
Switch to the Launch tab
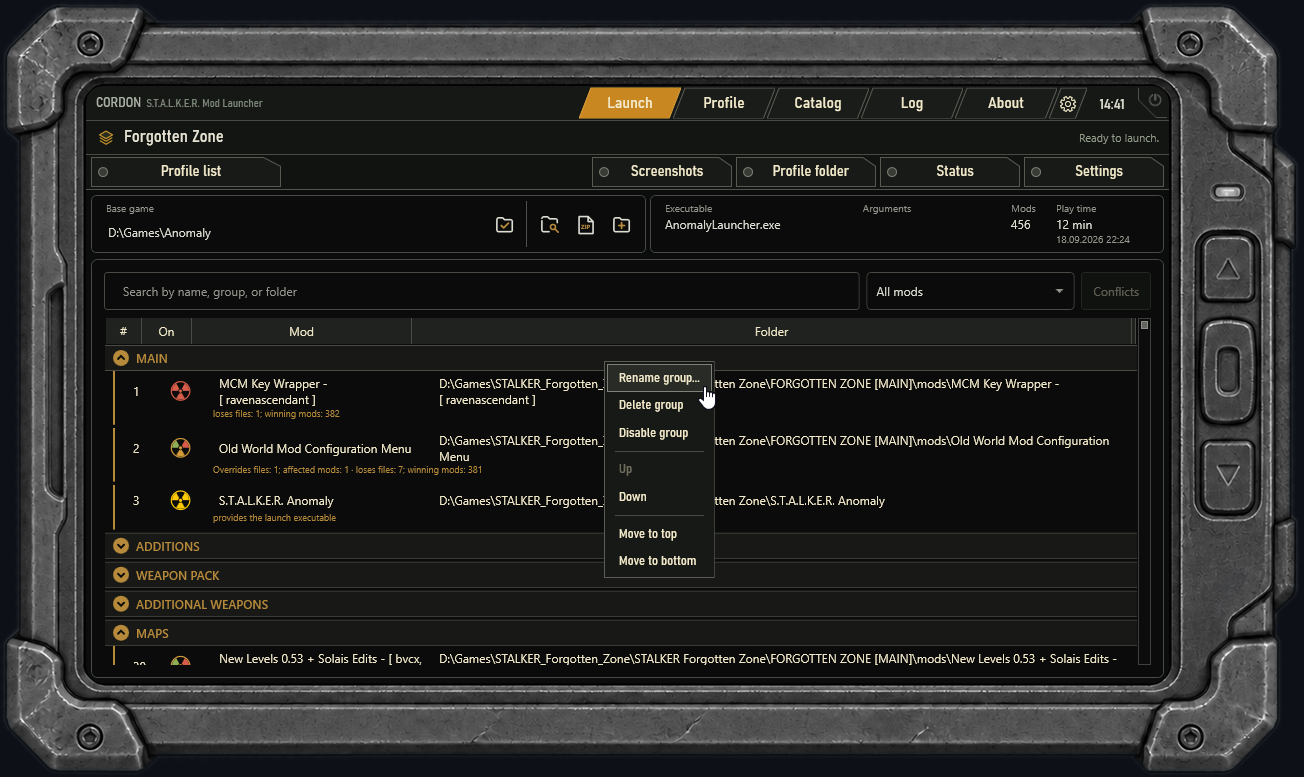[630, 103]
